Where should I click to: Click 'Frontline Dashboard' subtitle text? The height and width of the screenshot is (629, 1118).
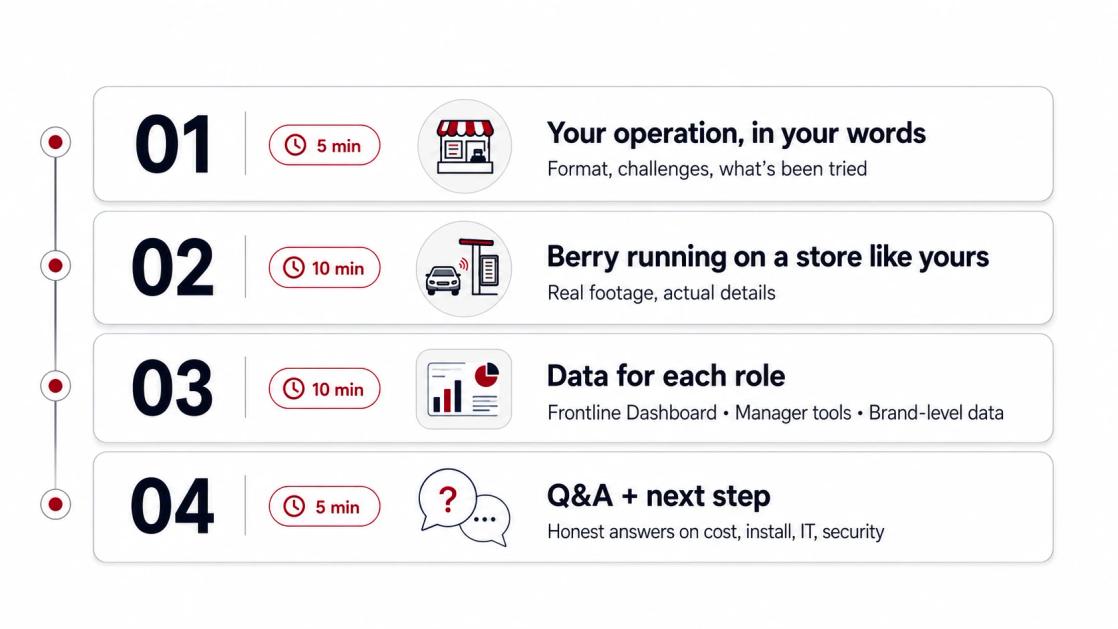tap(632, 413)
